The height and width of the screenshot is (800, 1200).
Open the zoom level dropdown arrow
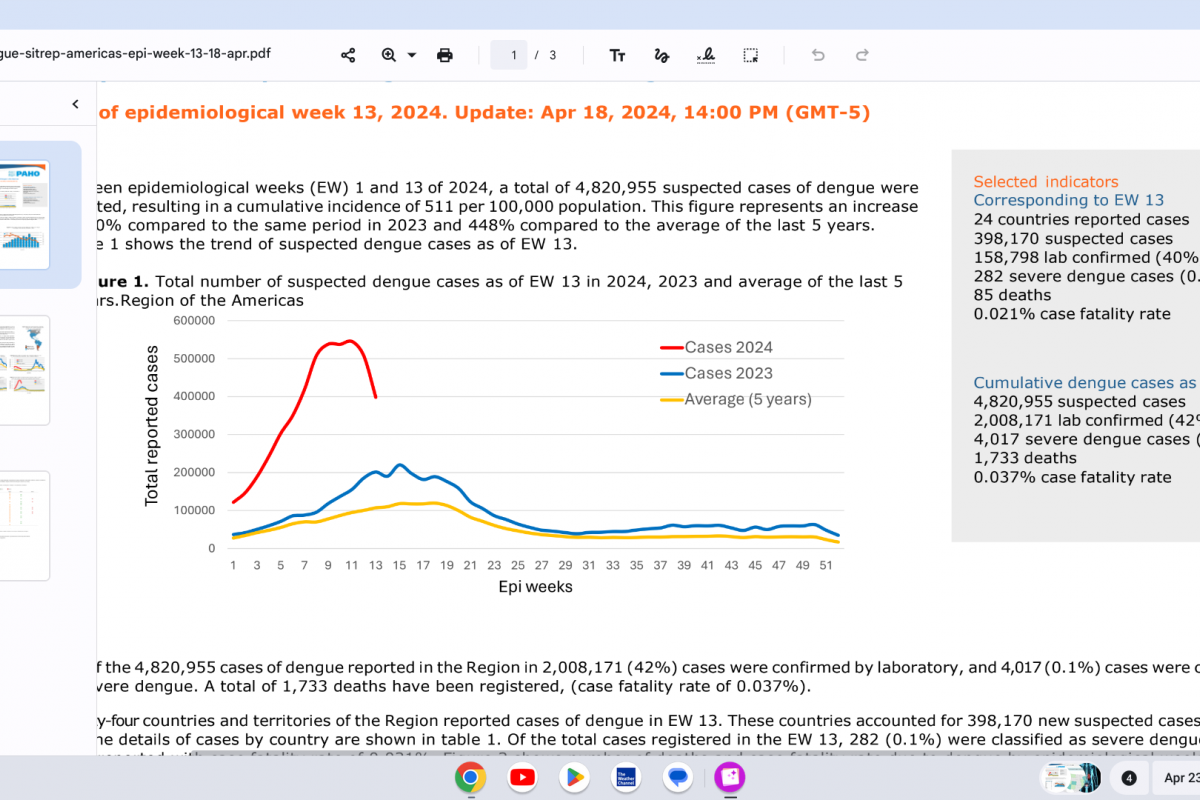[x=412, y=55]
